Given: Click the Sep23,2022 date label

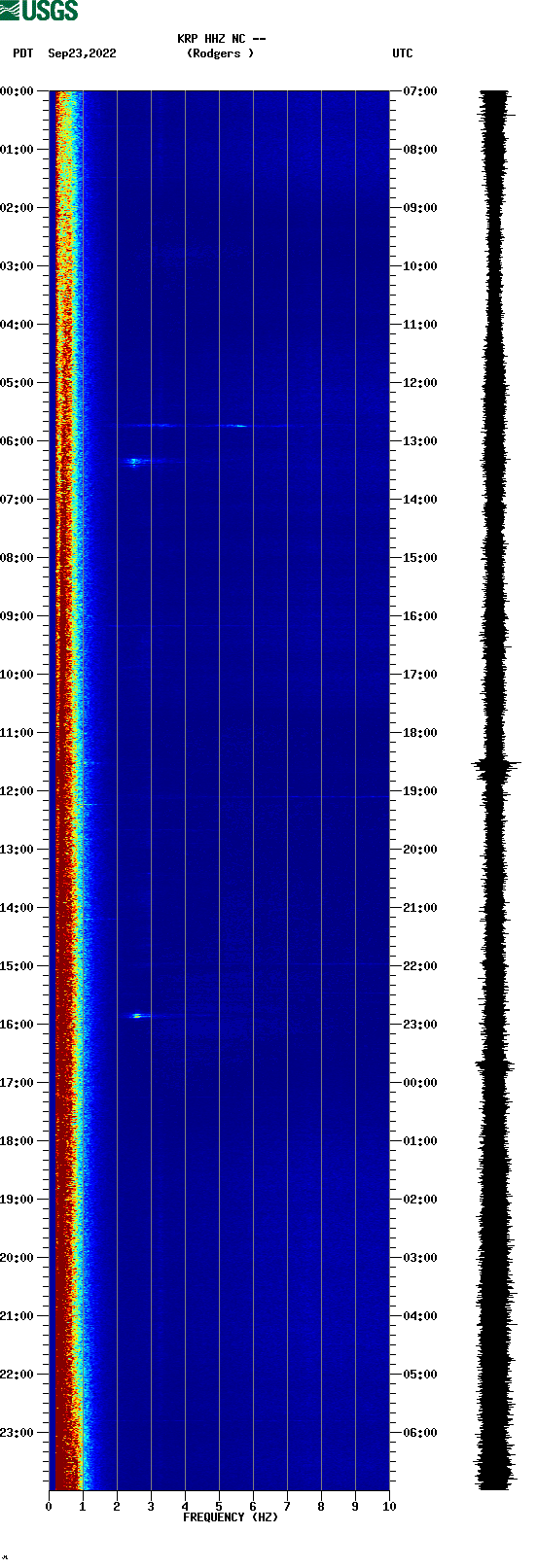Looking at the screenshot, I should pyautogui.click(x=82, y=53).
